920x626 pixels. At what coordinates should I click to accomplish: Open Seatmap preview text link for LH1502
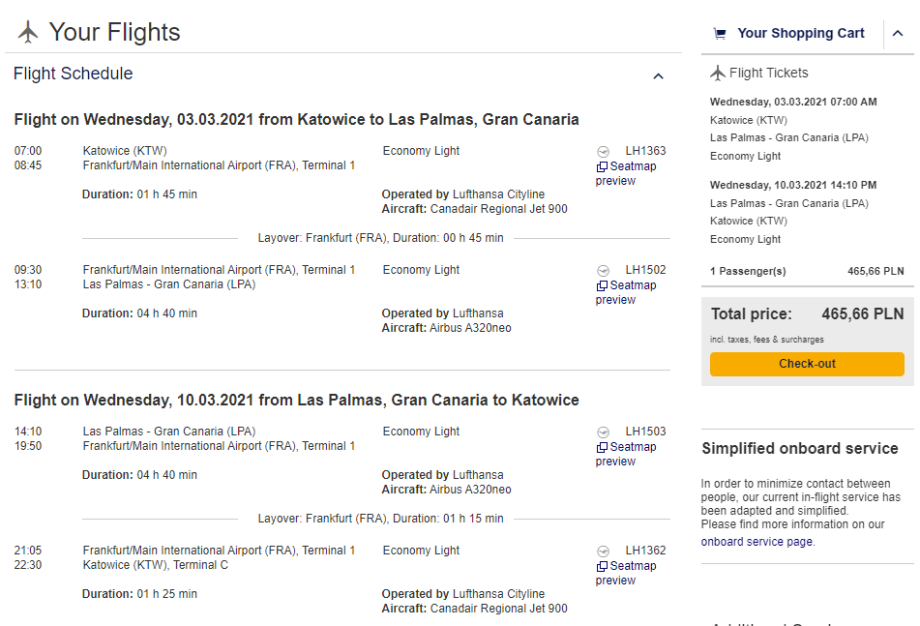pos(626,292)
